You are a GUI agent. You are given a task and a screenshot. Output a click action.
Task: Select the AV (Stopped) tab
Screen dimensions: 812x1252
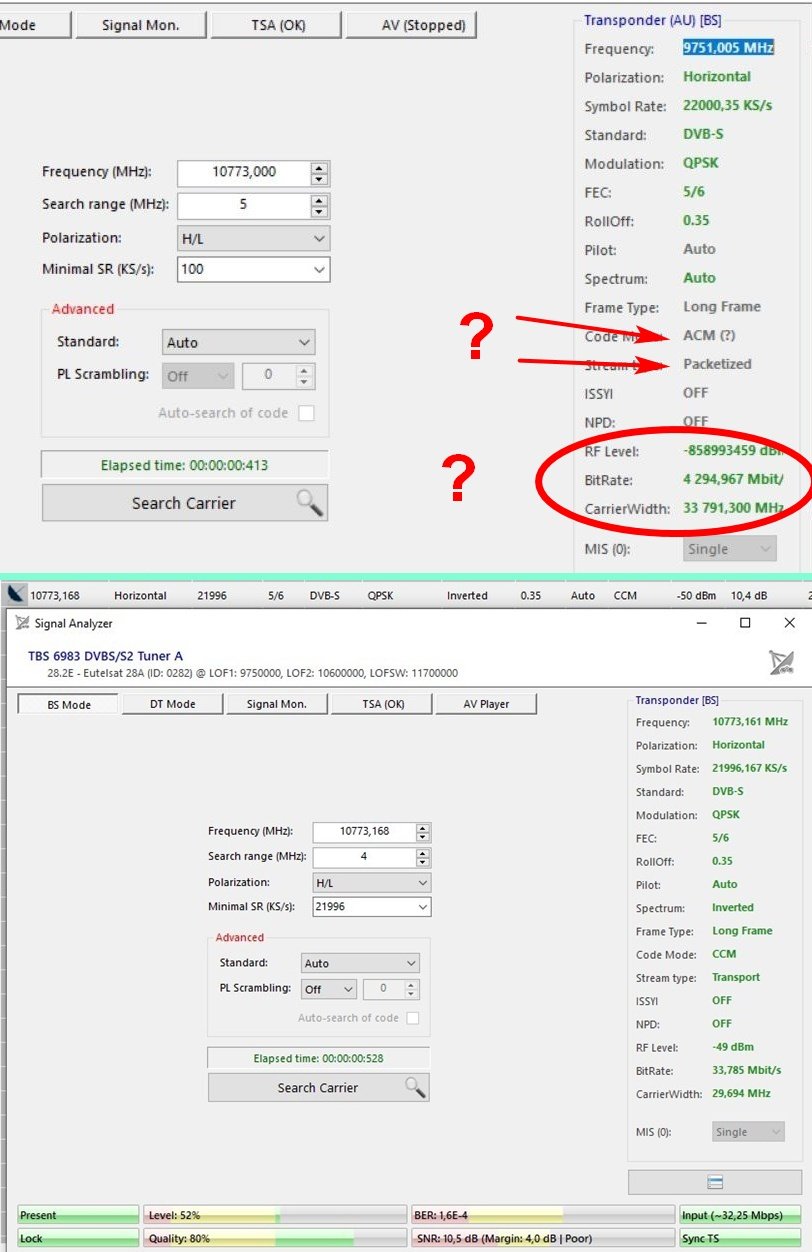[411, 25]
